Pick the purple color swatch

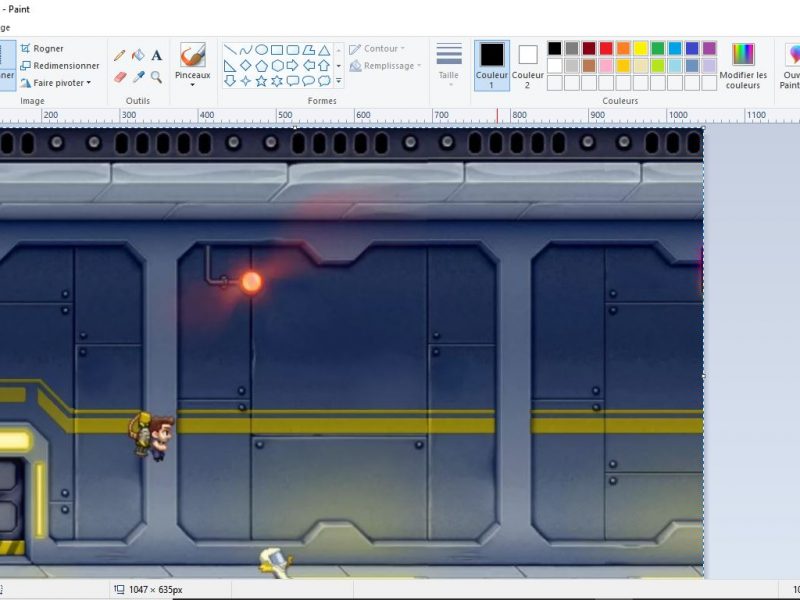click(709, 48)
